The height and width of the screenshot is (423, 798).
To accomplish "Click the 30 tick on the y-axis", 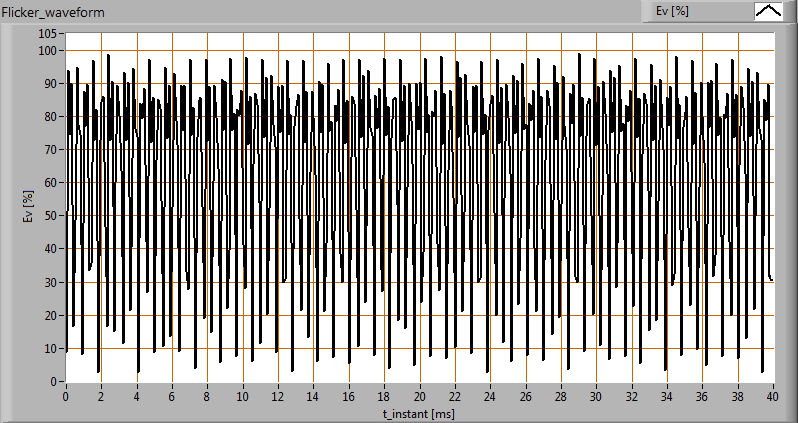I will (x=53, y=282).
